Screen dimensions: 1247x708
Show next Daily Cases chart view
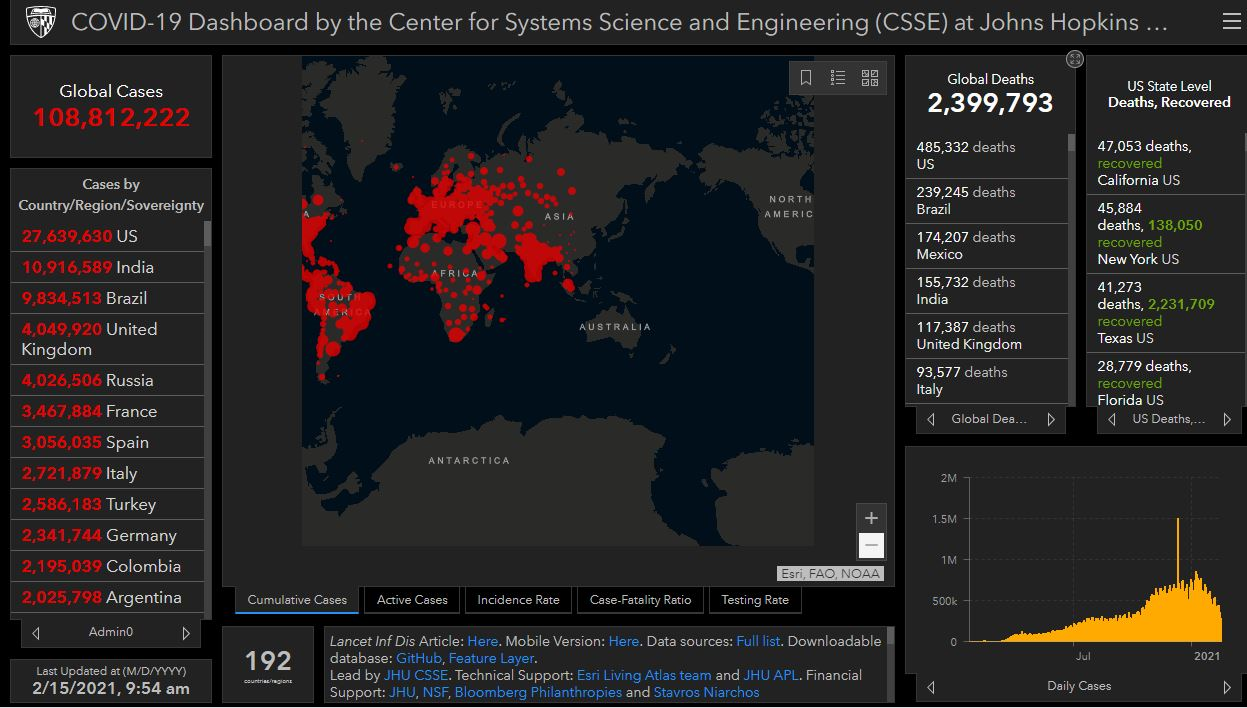(1227, 687)
